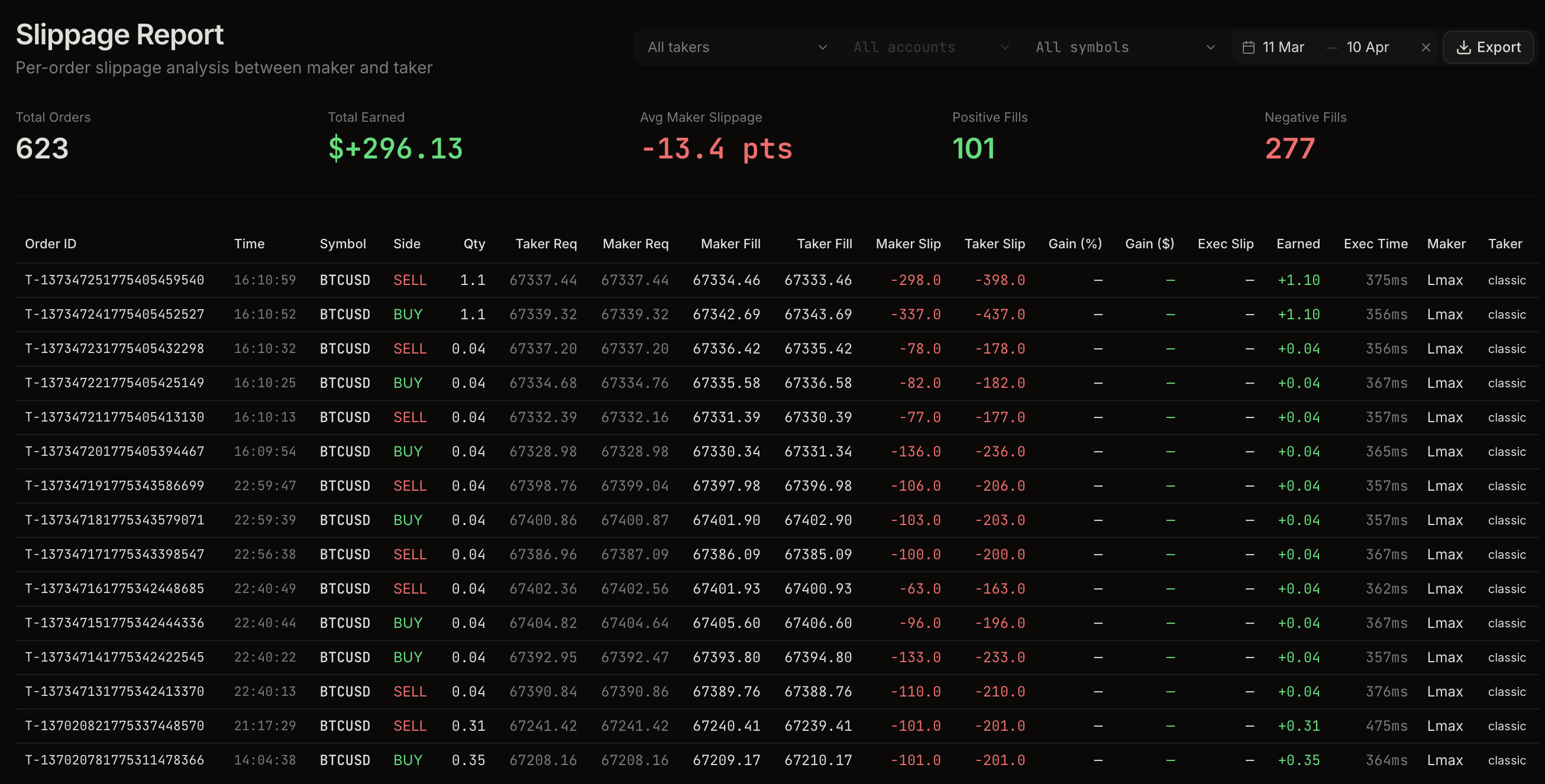Image resolution: width=1545 pixels, height=784 pixels.
Task: Sort the table by Exec Time column
Action: 1376,244
